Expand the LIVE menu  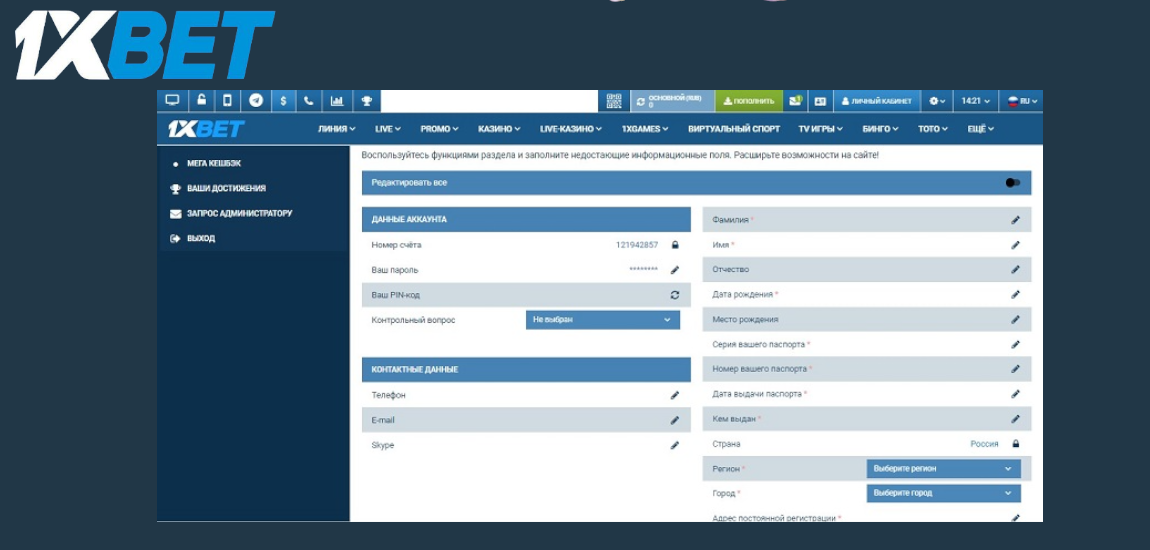pyautogui.click(x=388, y=129)
